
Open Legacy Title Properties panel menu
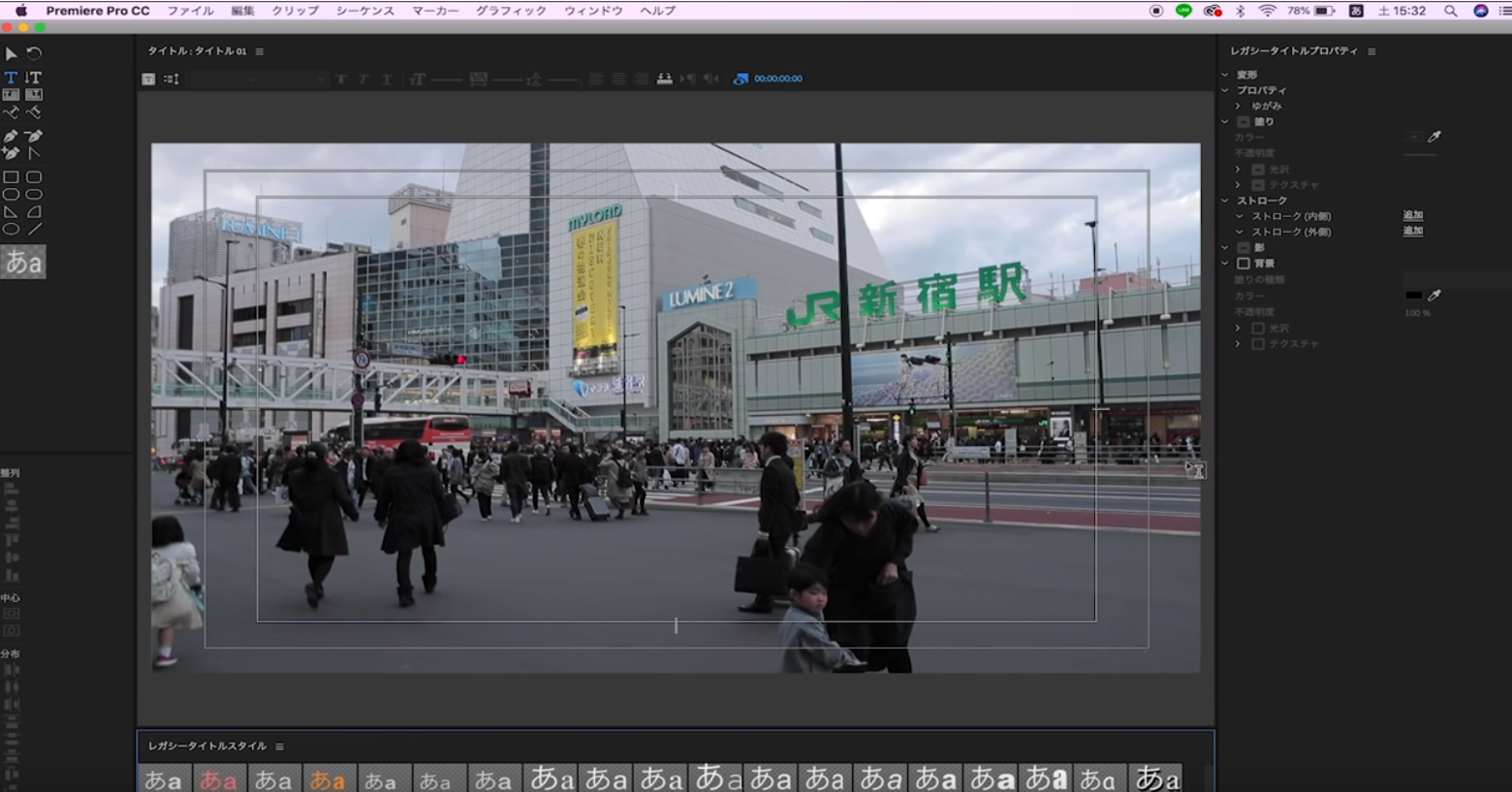[1371, 51]
